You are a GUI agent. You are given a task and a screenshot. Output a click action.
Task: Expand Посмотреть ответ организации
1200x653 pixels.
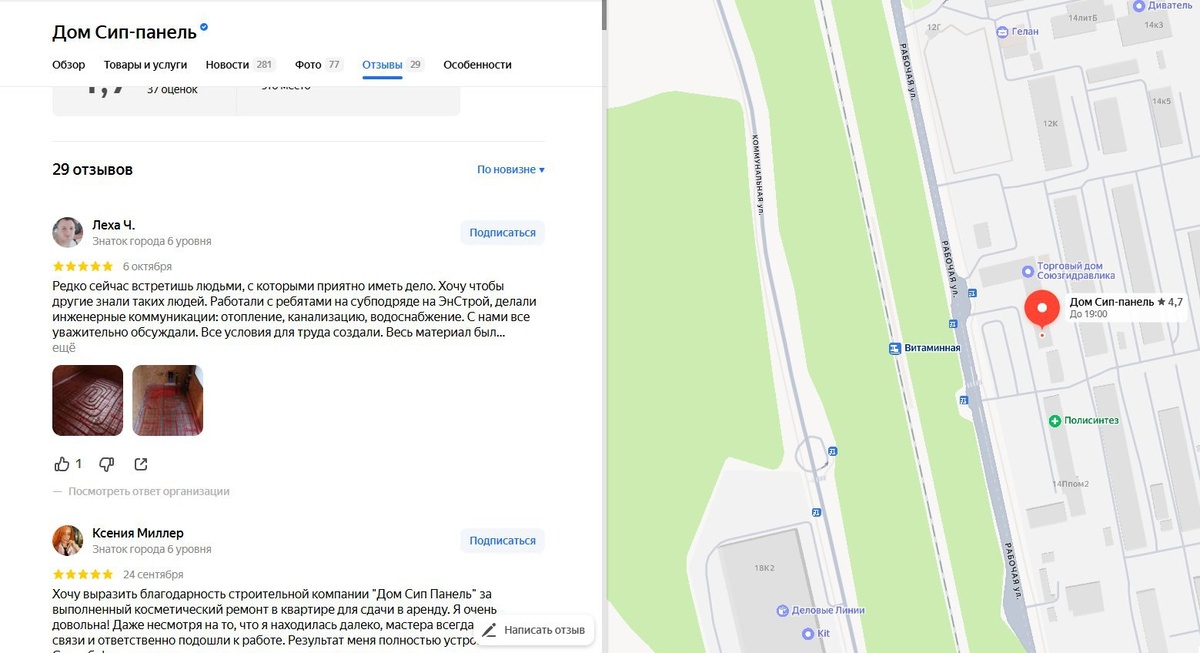[149, 492]
